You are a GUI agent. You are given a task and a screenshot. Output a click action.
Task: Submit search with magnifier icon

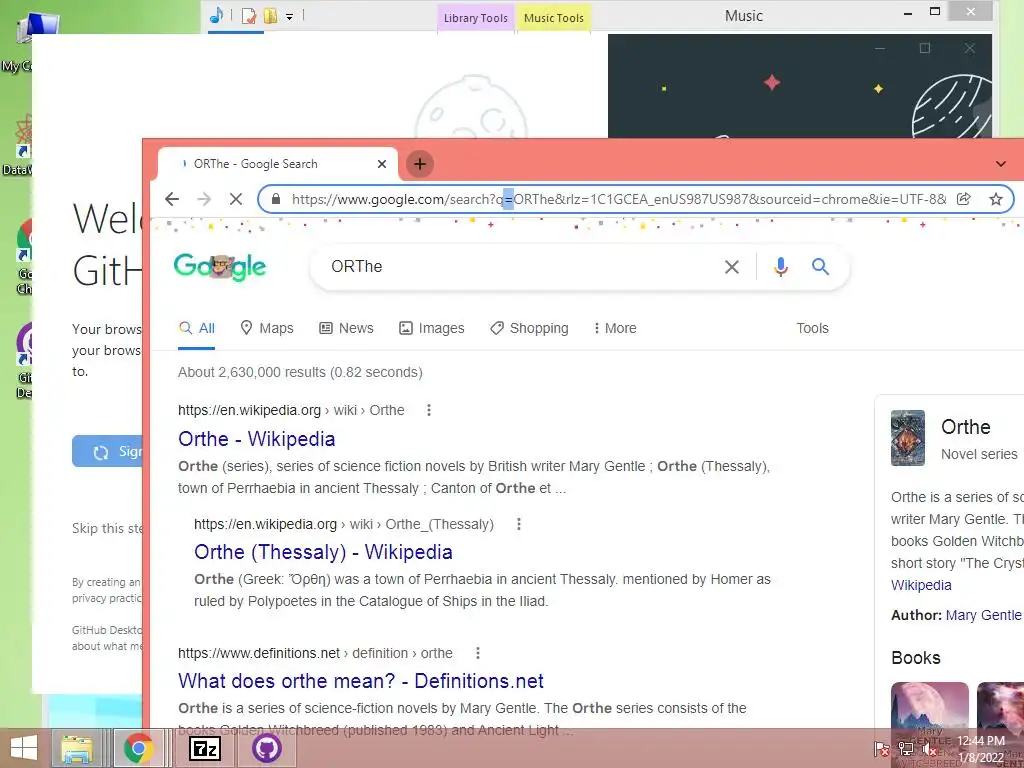(820, 266)
